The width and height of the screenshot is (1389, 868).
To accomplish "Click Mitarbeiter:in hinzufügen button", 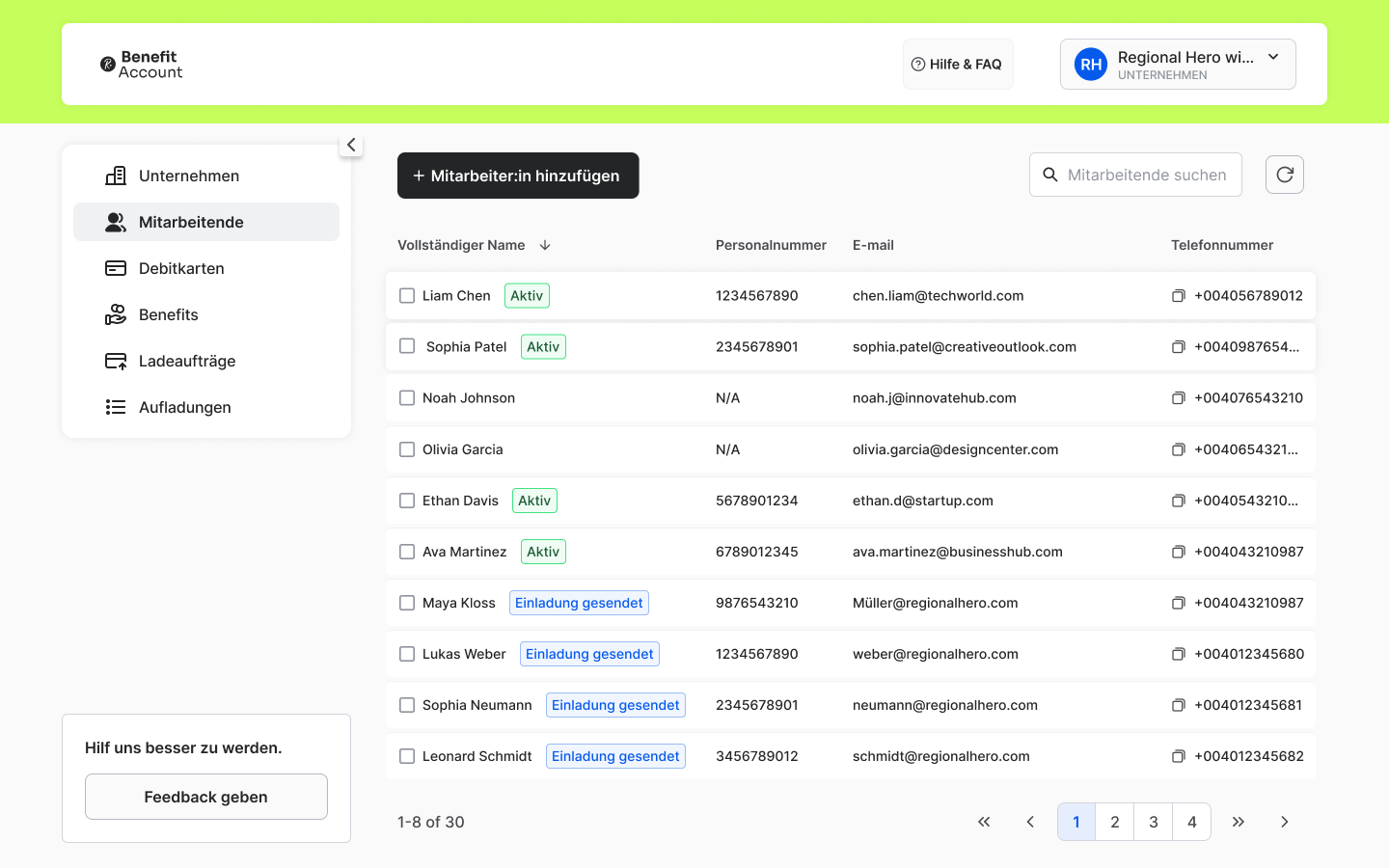I will (518, 176).
